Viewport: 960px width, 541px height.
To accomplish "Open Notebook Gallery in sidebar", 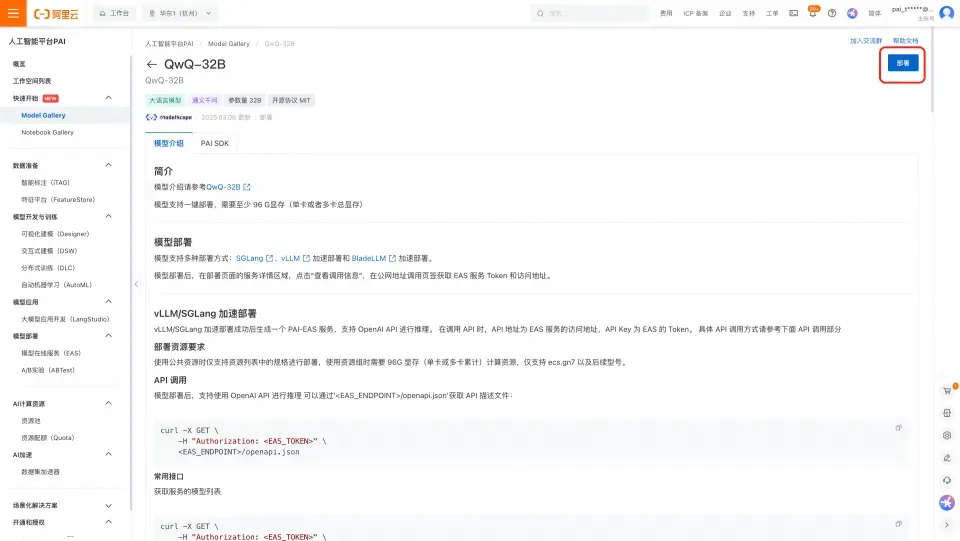I will [x=47, y=132].
